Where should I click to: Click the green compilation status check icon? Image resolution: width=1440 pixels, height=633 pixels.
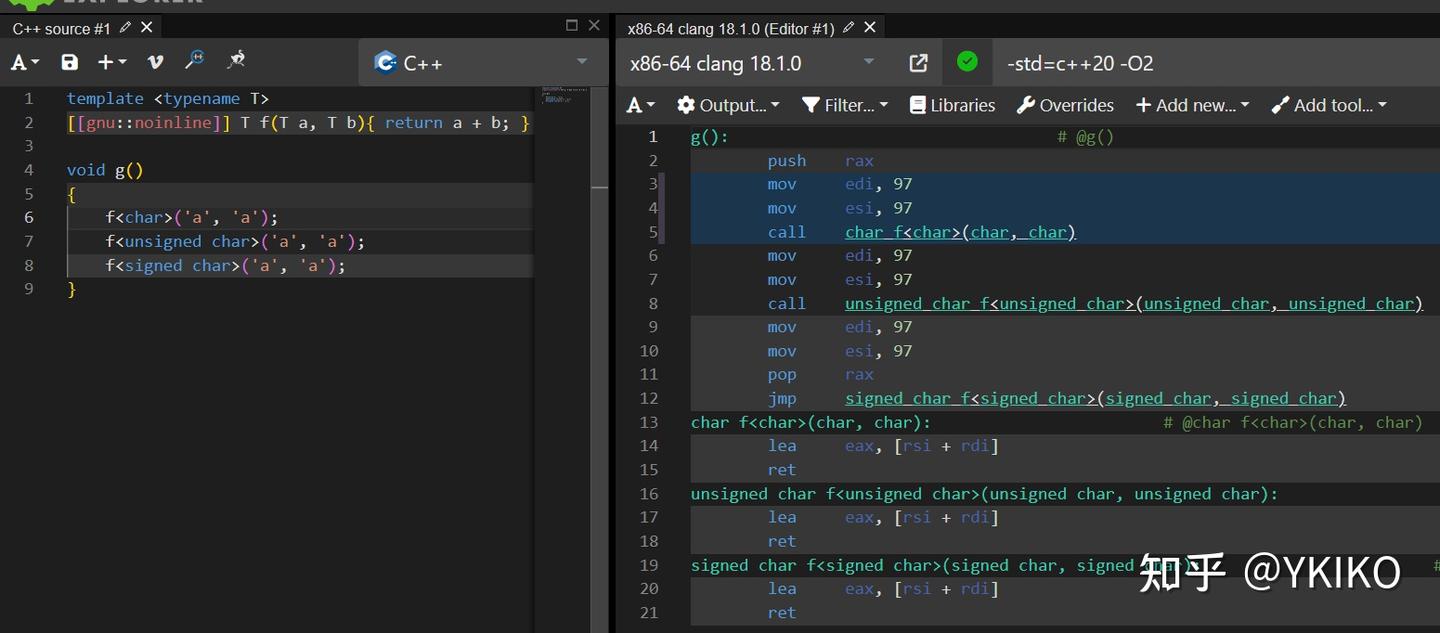click(x=967, y=62)
